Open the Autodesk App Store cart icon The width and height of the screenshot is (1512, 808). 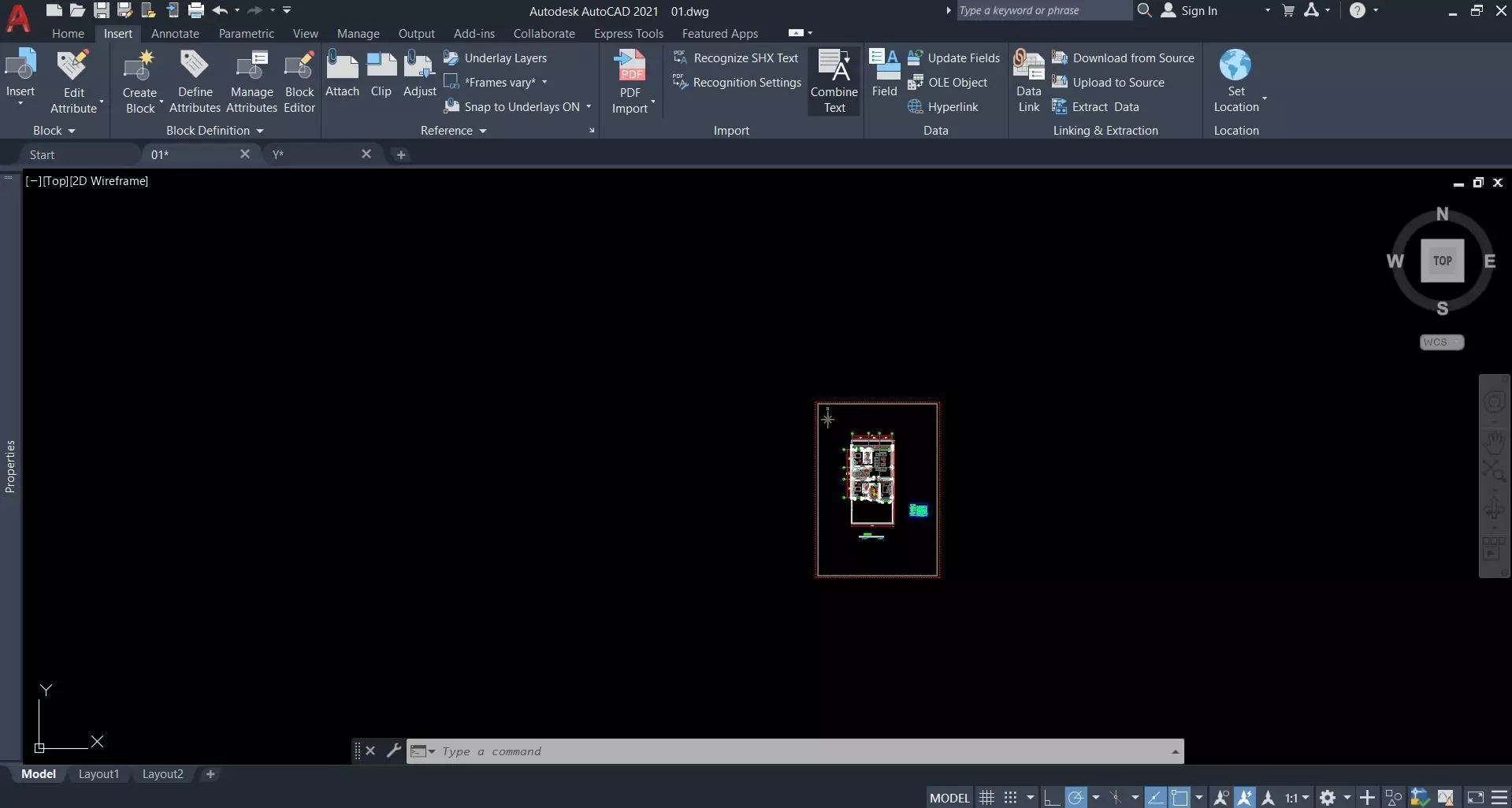(1288, 10)
